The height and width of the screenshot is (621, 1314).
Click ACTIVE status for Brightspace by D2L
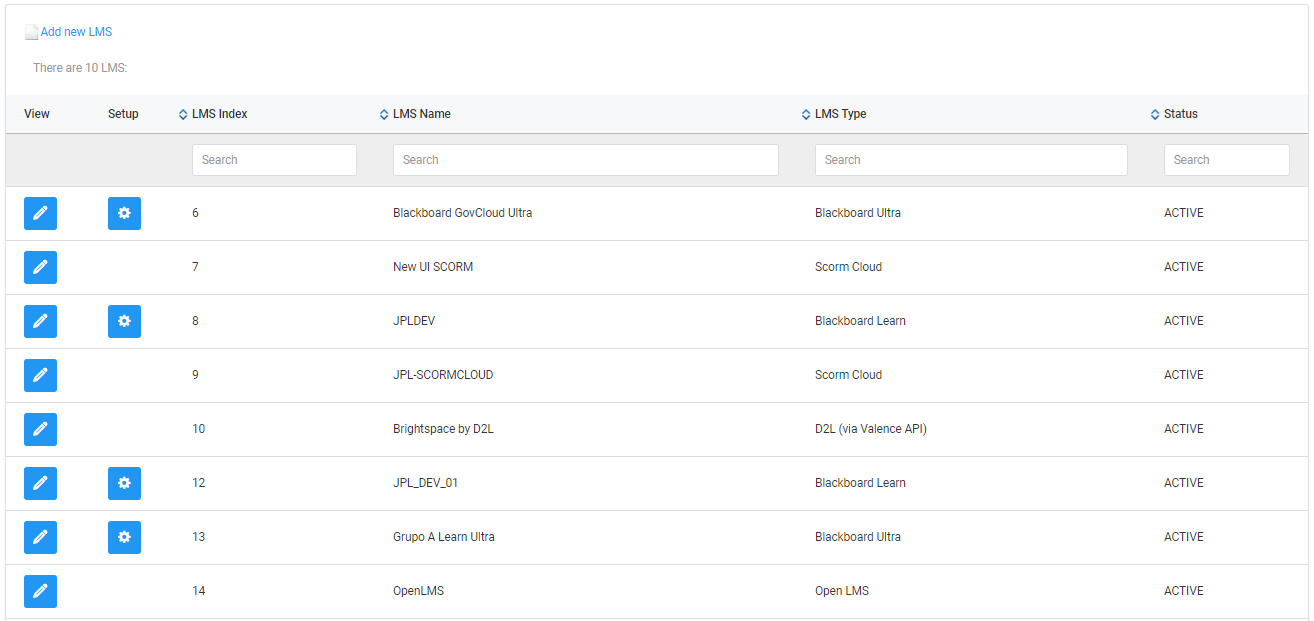point(1184,429)
